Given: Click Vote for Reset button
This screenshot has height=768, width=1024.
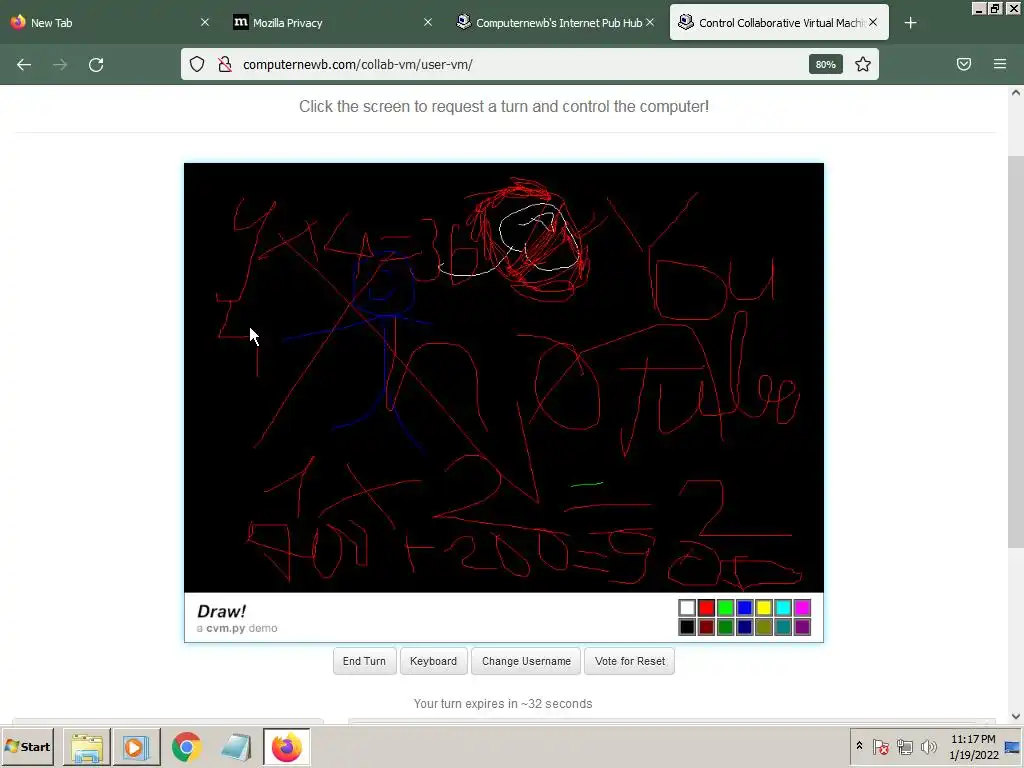Looking at the screenshot, I should tap(630, 661).
